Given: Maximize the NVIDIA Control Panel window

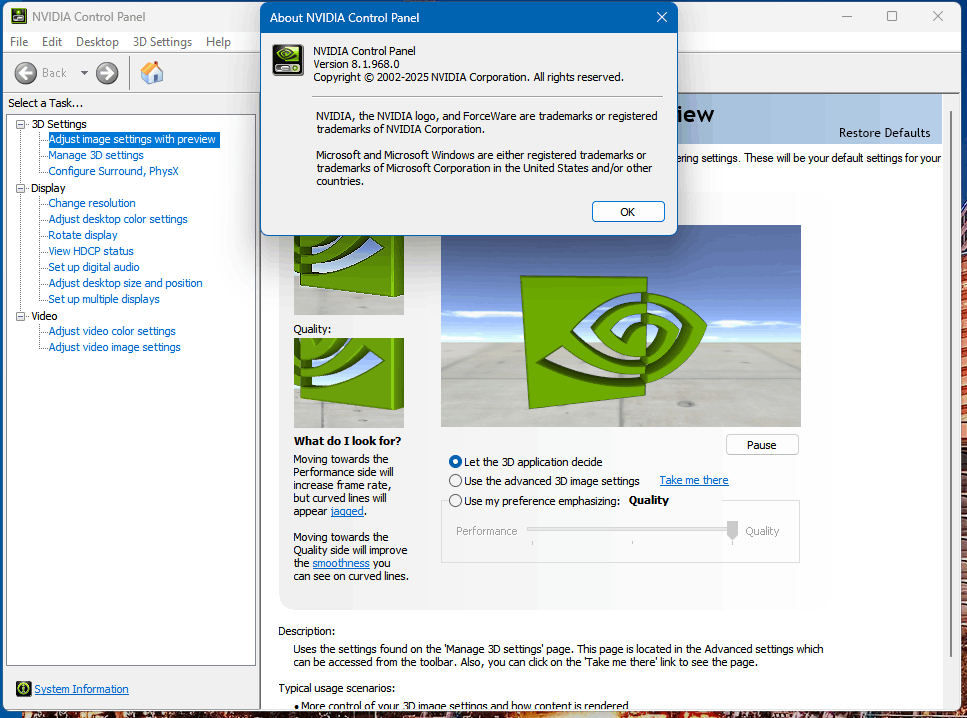Looking at the screenshot, I should [892, 16].
